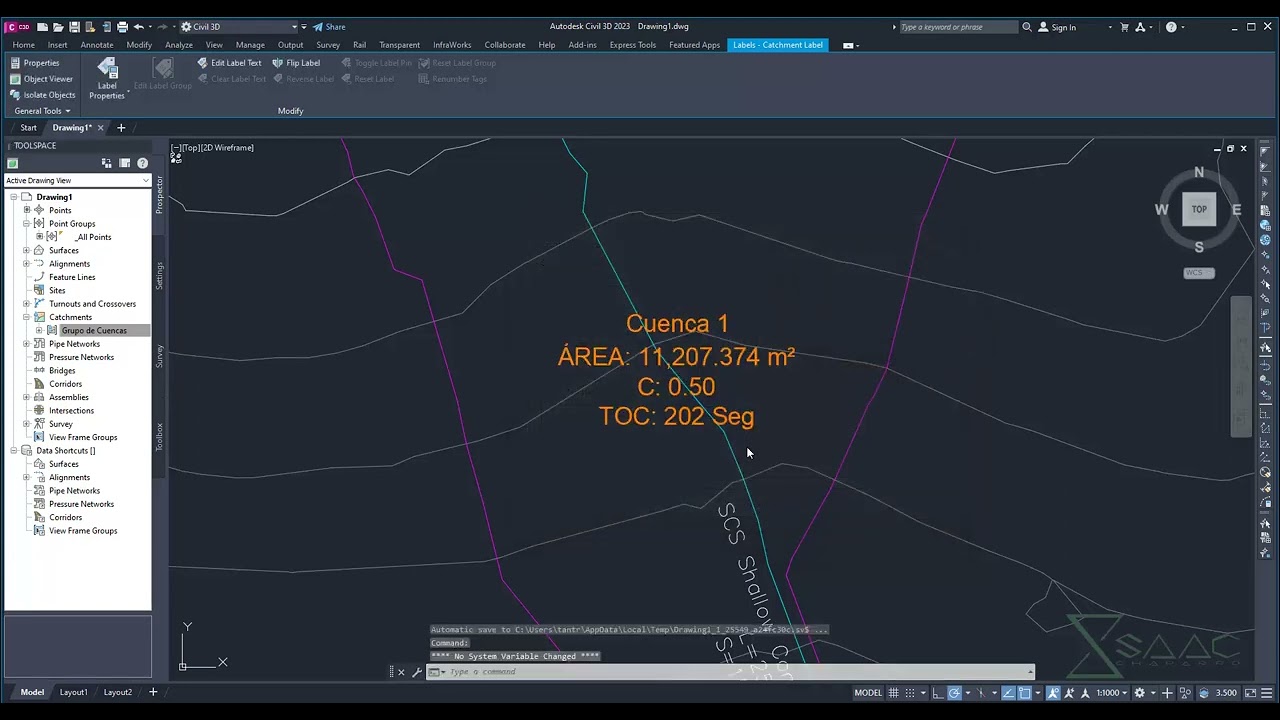
Task: Click the Clean Screen icon in status bar
Action: [1250, 693]
